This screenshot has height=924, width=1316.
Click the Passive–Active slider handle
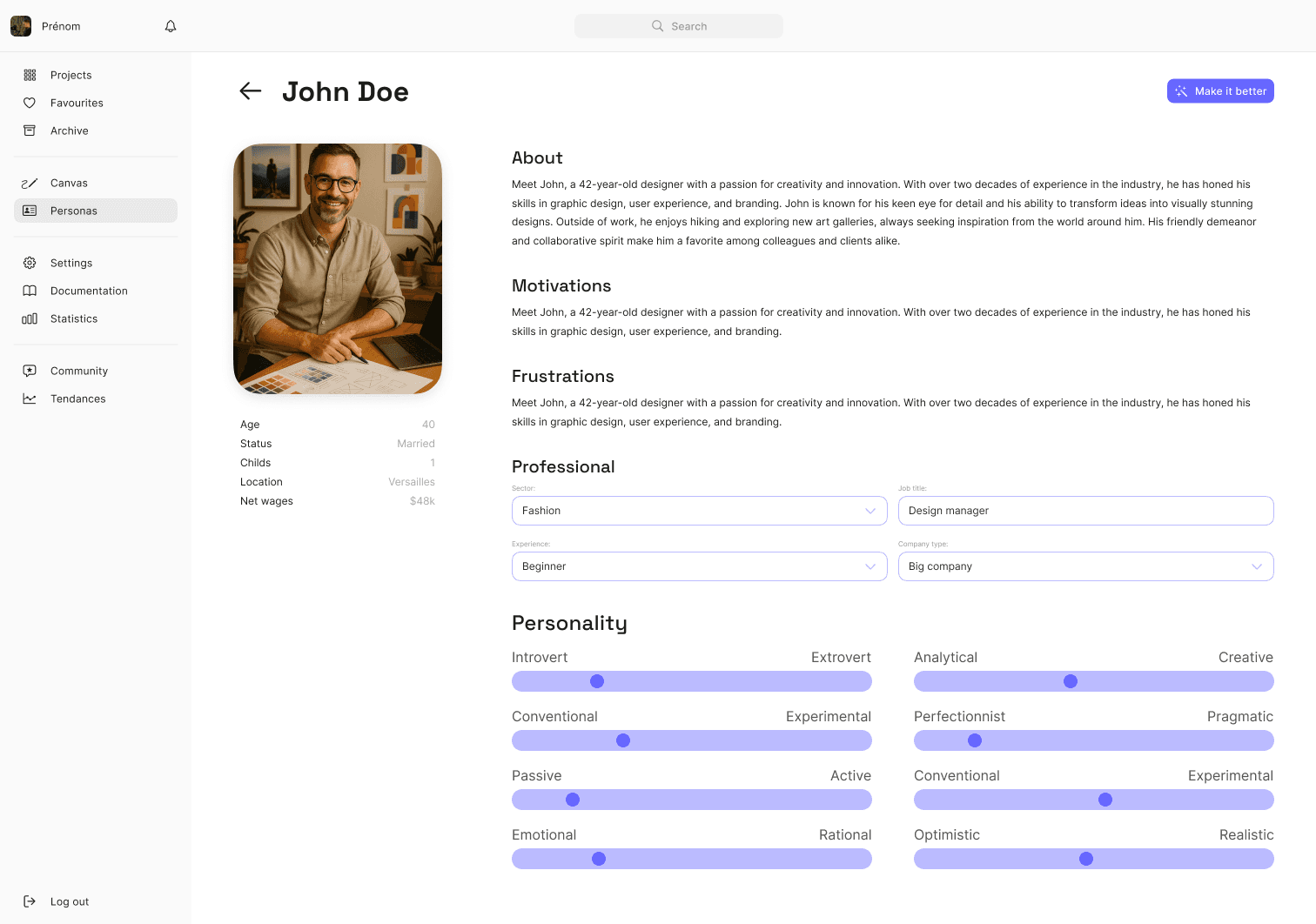(x=573, y=800)
